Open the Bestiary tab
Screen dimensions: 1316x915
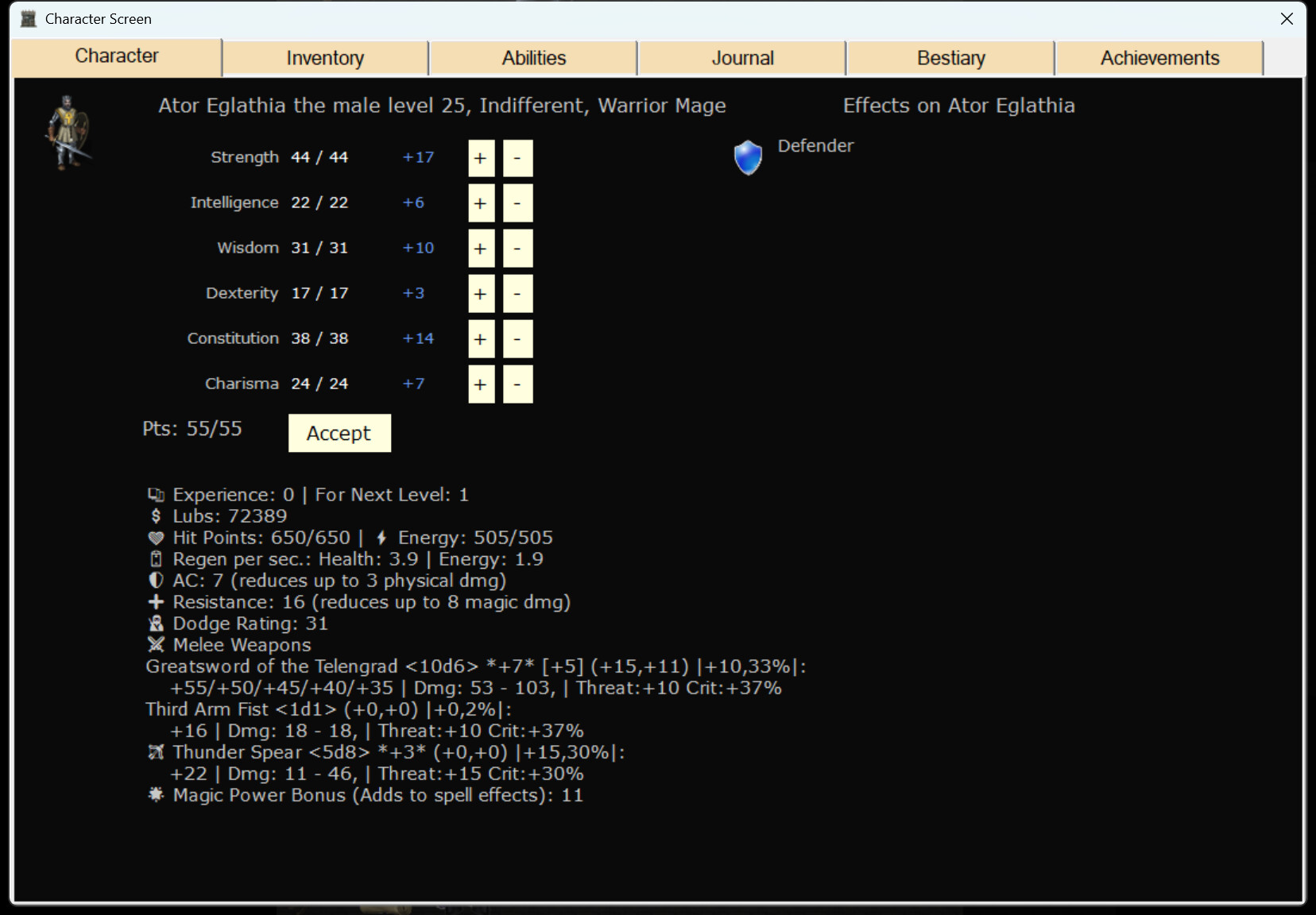pyautogui.click(x=950, y=57)
